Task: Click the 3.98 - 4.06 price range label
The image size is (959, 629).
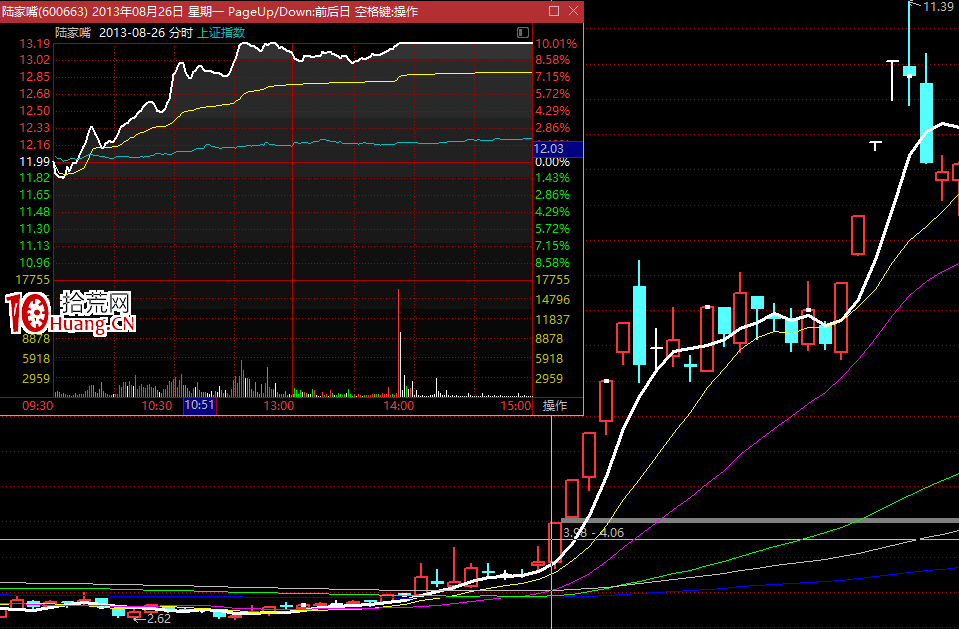Action: [x=593, y=533]
